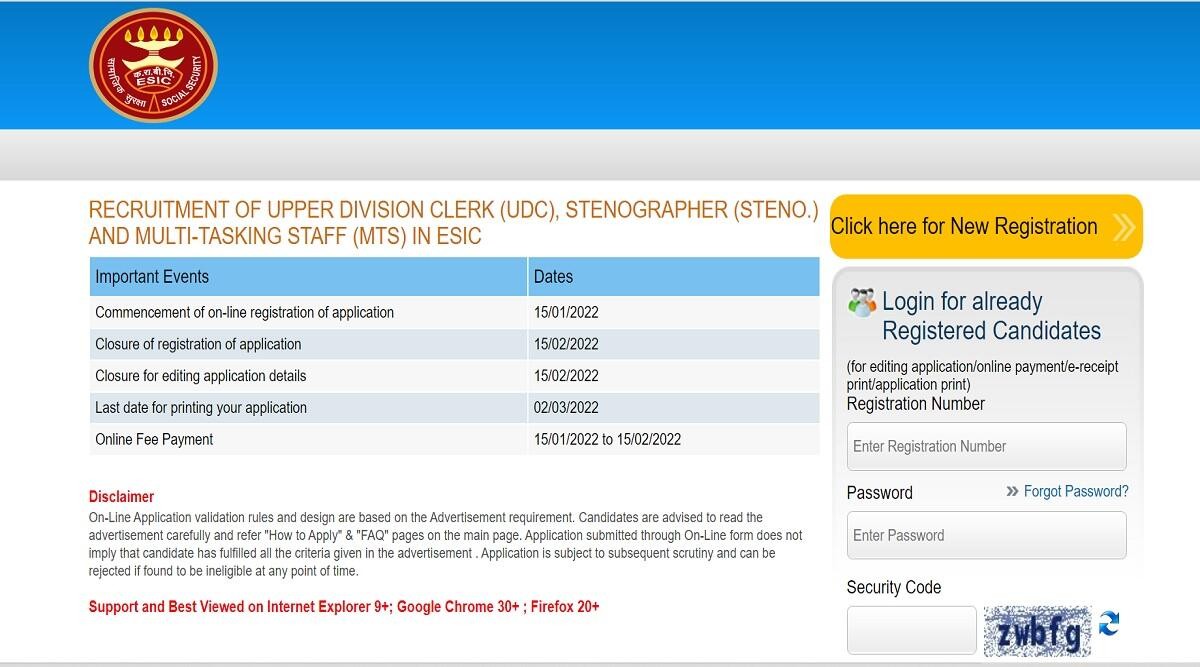Image resolution: width=1200 pixels, height=667 pixels.
Task: Click the Important Events column header
Action: 152,277
